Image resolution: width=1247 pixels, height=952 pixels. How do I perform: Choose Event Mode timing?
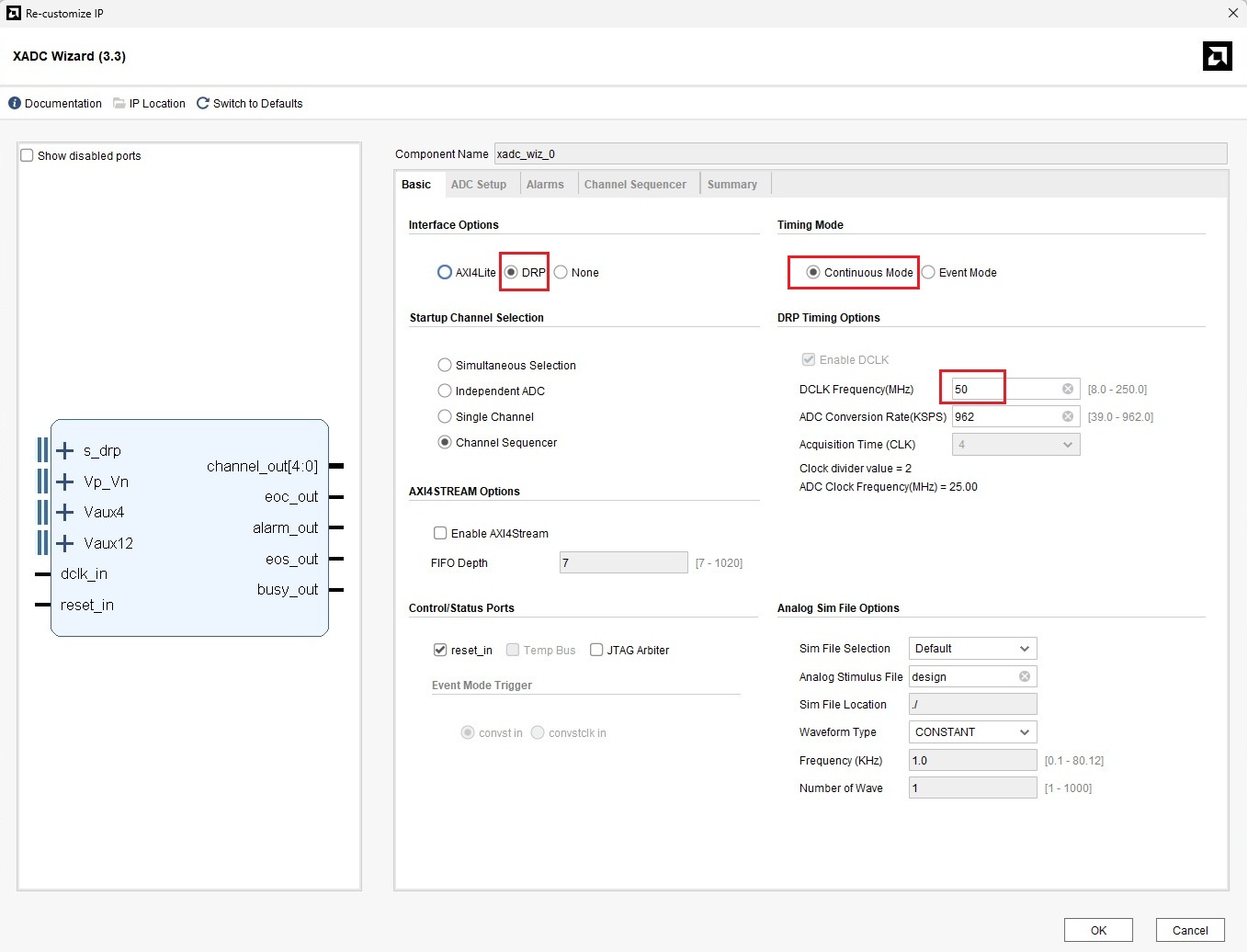pos(929,273)
